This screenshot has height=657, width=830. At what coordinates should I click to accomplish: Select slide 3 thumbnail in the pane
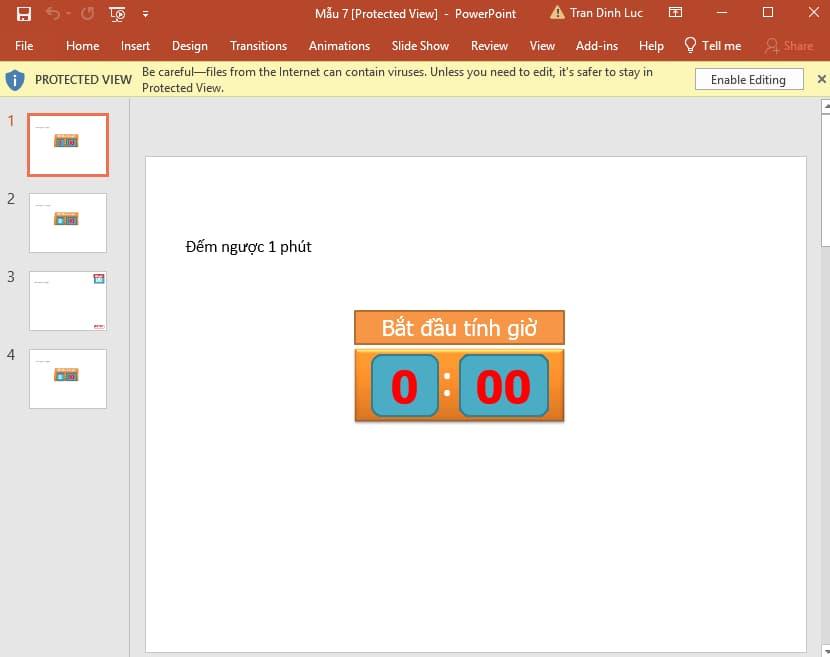(67, 300)
